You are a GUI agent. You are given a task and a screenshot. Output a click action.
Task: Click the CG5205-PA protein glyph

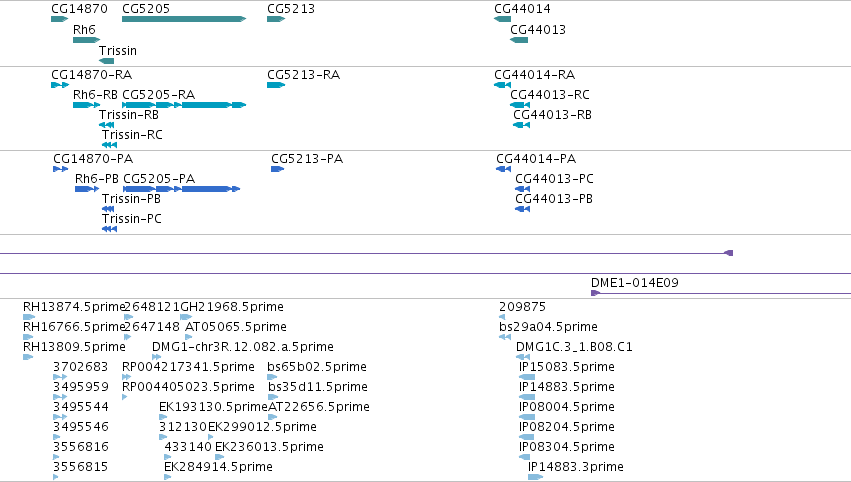[182, 189]
